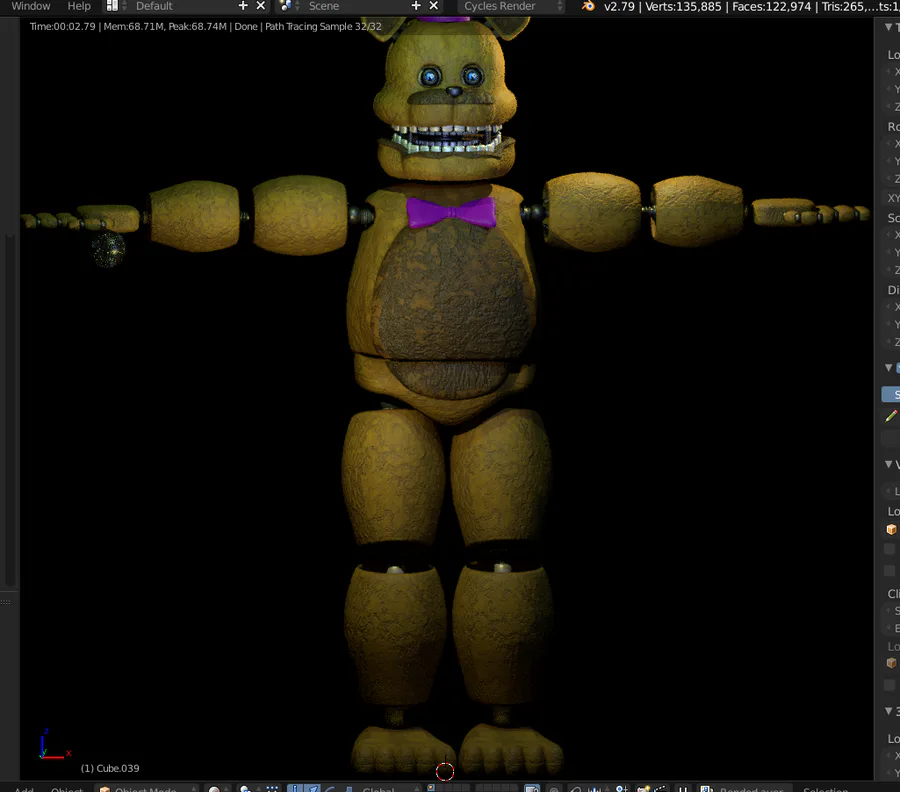Viewport: 900px width, 792px height.
Task: Click the pause preview render button
Action: click(x=682, y=789)
